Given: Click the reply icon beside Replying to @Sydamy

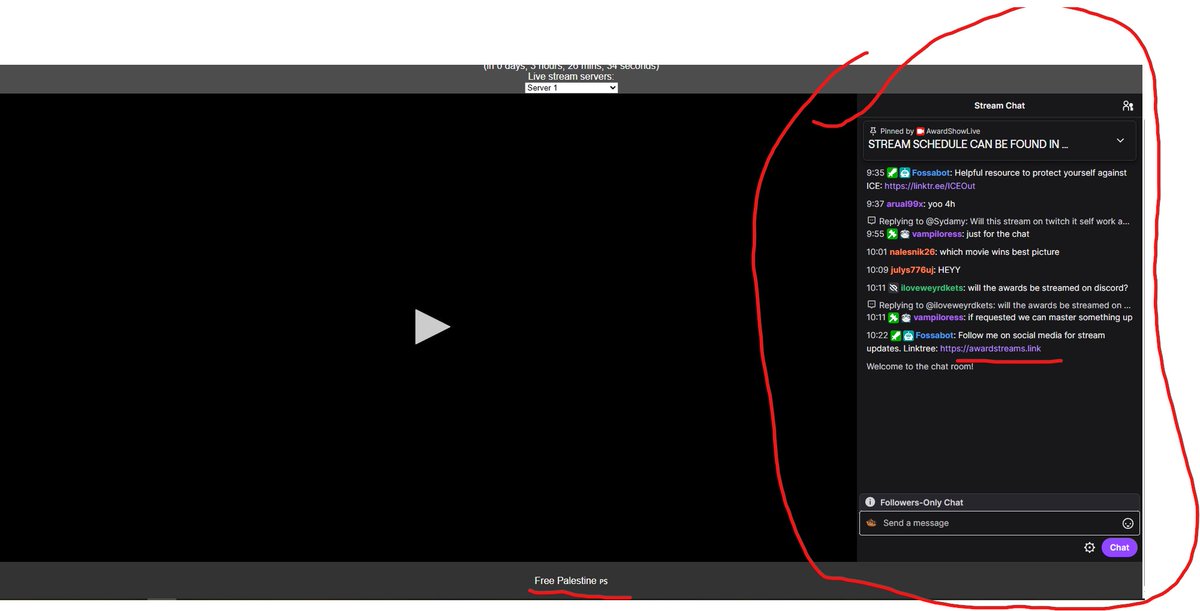Looking at the screenshot, I should [872, 221].
